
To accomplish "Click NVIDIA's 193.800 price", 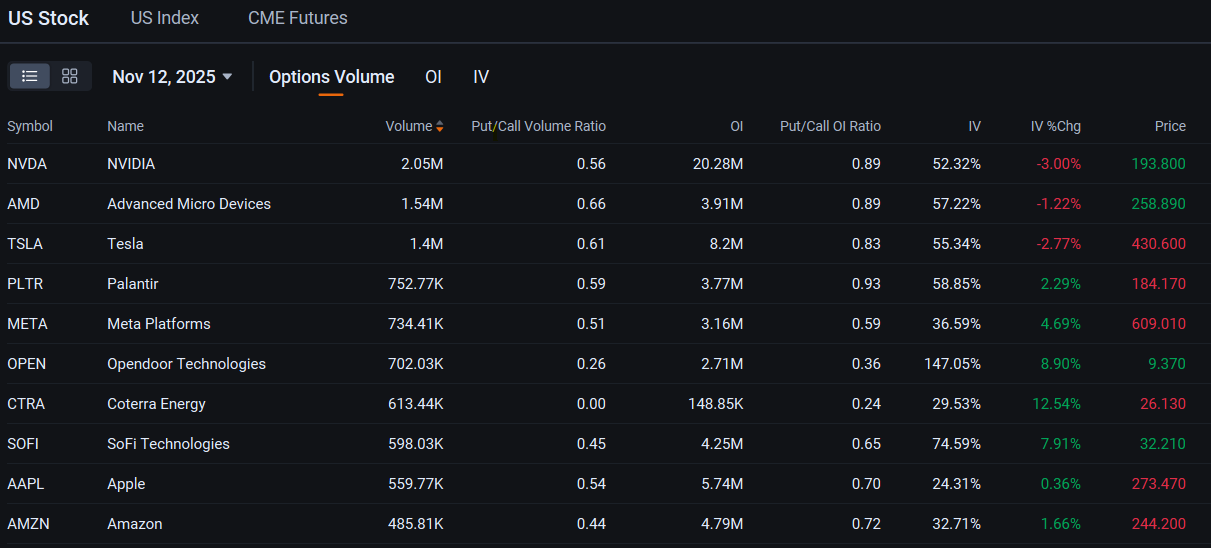I will tap(1159, 164).
